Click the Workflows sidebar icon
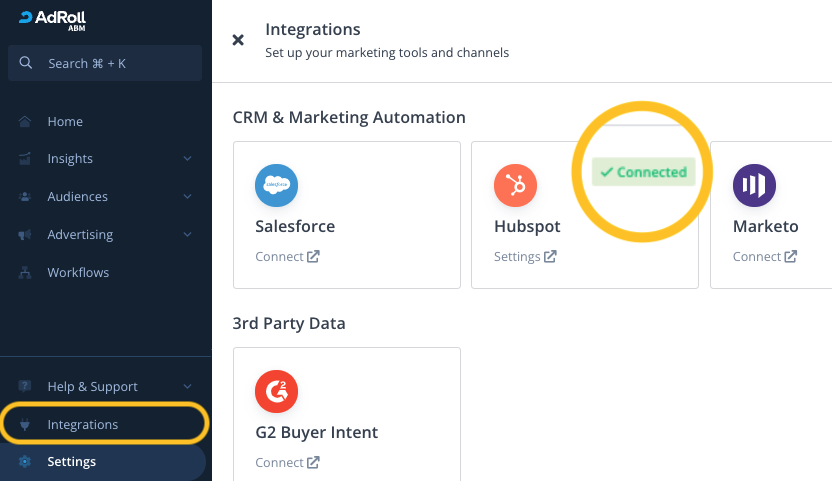 click(26, 273)
